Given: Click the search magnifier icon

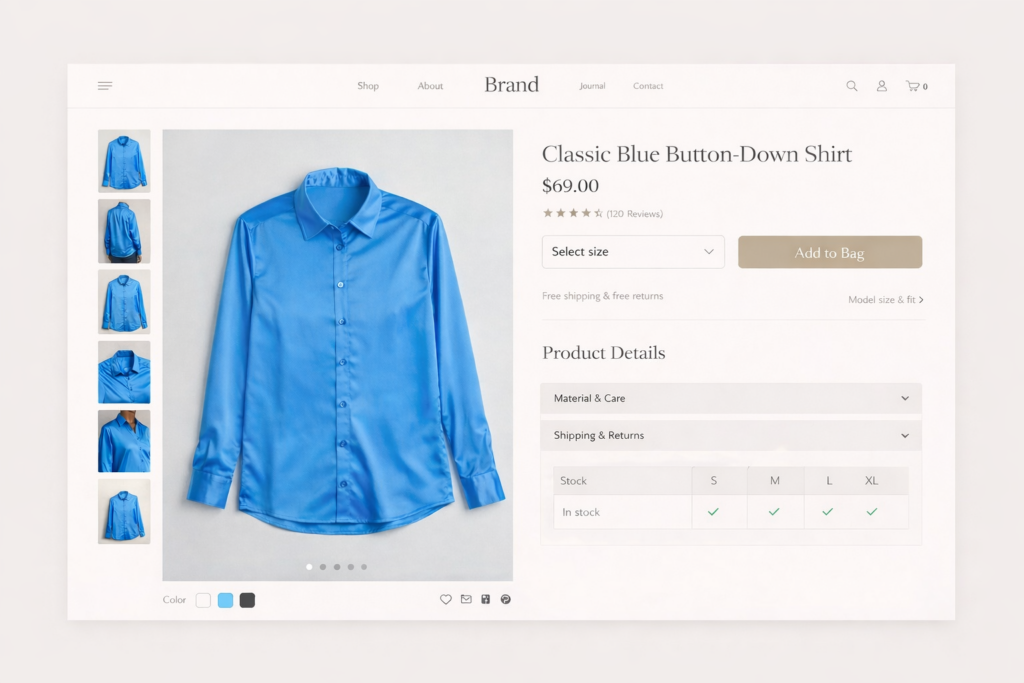Looking at the screenshot, I should [x=852, y=86].
